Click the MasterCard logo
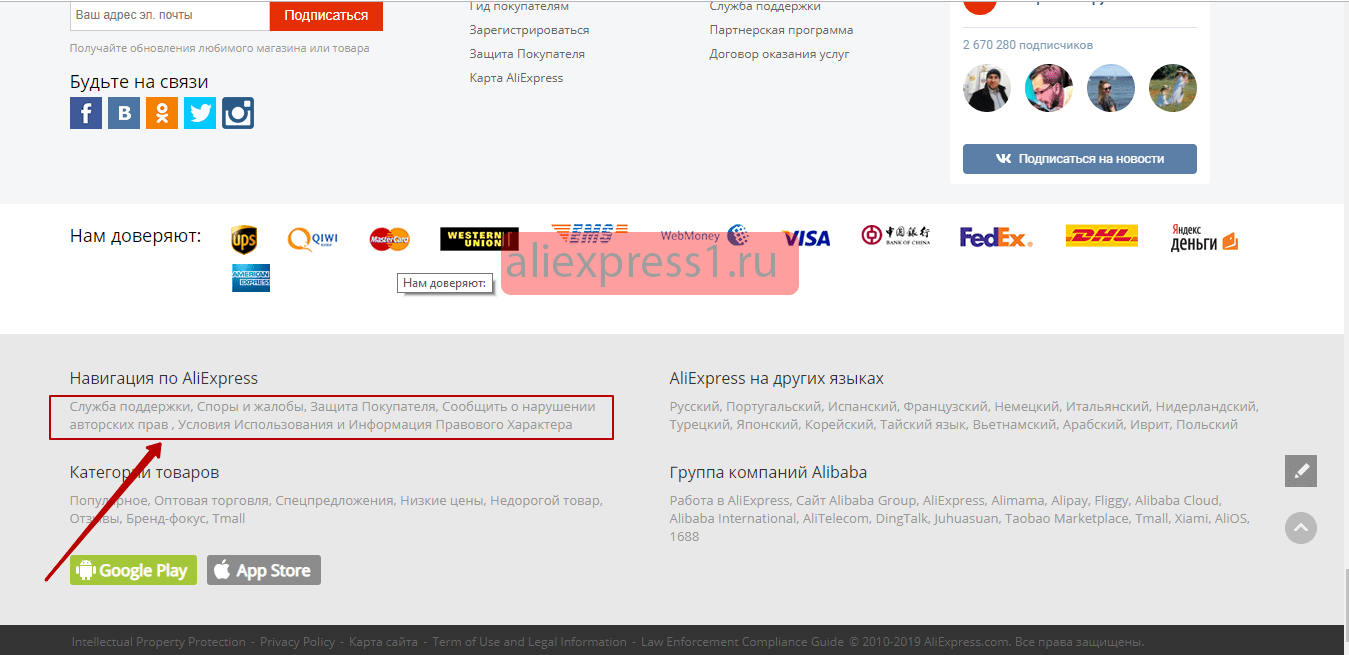This screenshot has width=1349, height=655. (390, 239)
